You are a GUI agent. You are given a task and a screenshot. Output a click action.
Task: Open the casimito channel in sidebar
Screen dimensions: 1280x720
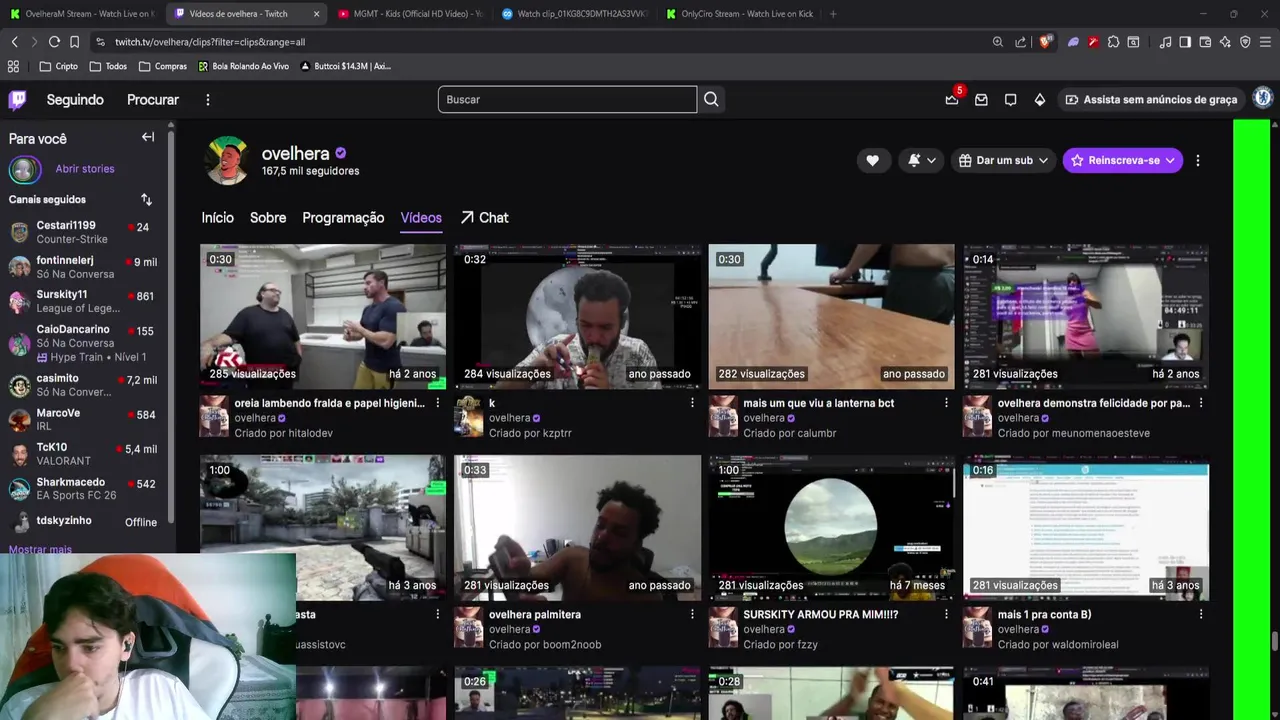coord(85,385)
